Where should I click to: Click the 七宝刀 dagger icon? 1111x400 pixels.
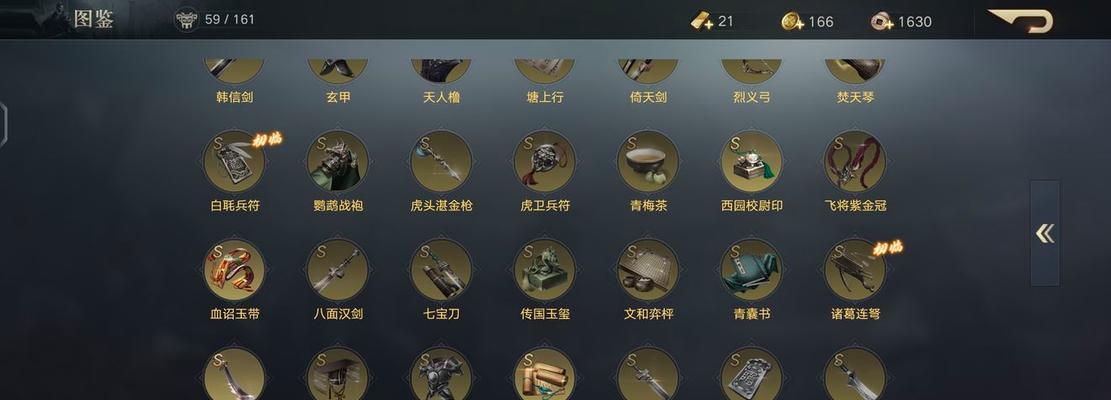[x=441, y=270]
